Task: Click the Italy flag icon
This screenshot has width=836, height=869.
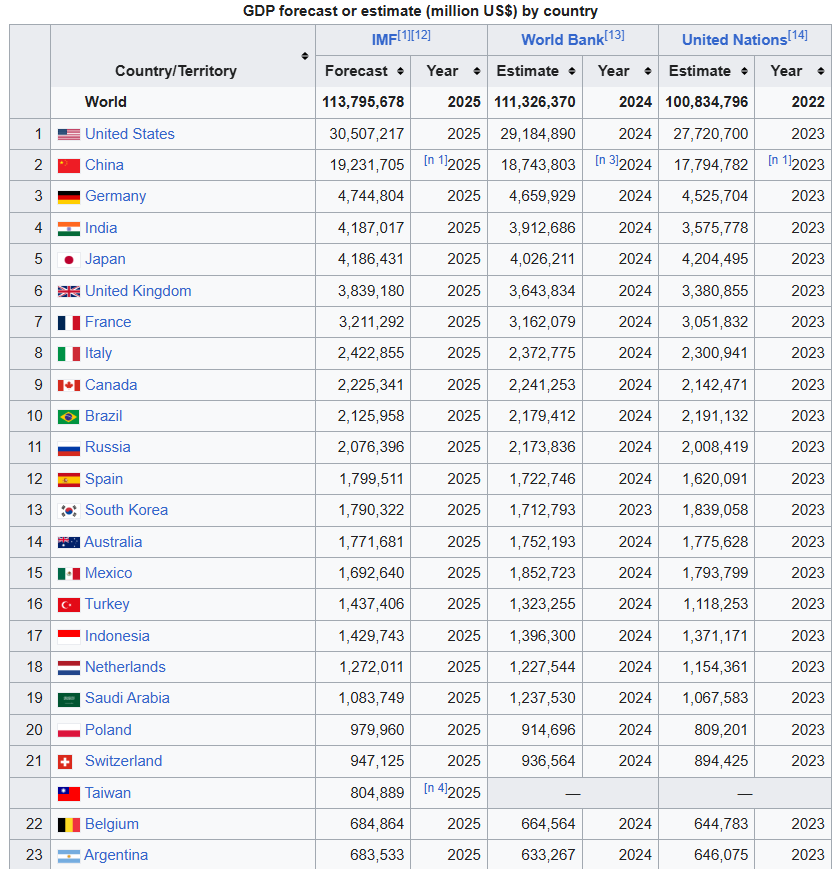Action: pyautogui.click(x=69, y=354)
